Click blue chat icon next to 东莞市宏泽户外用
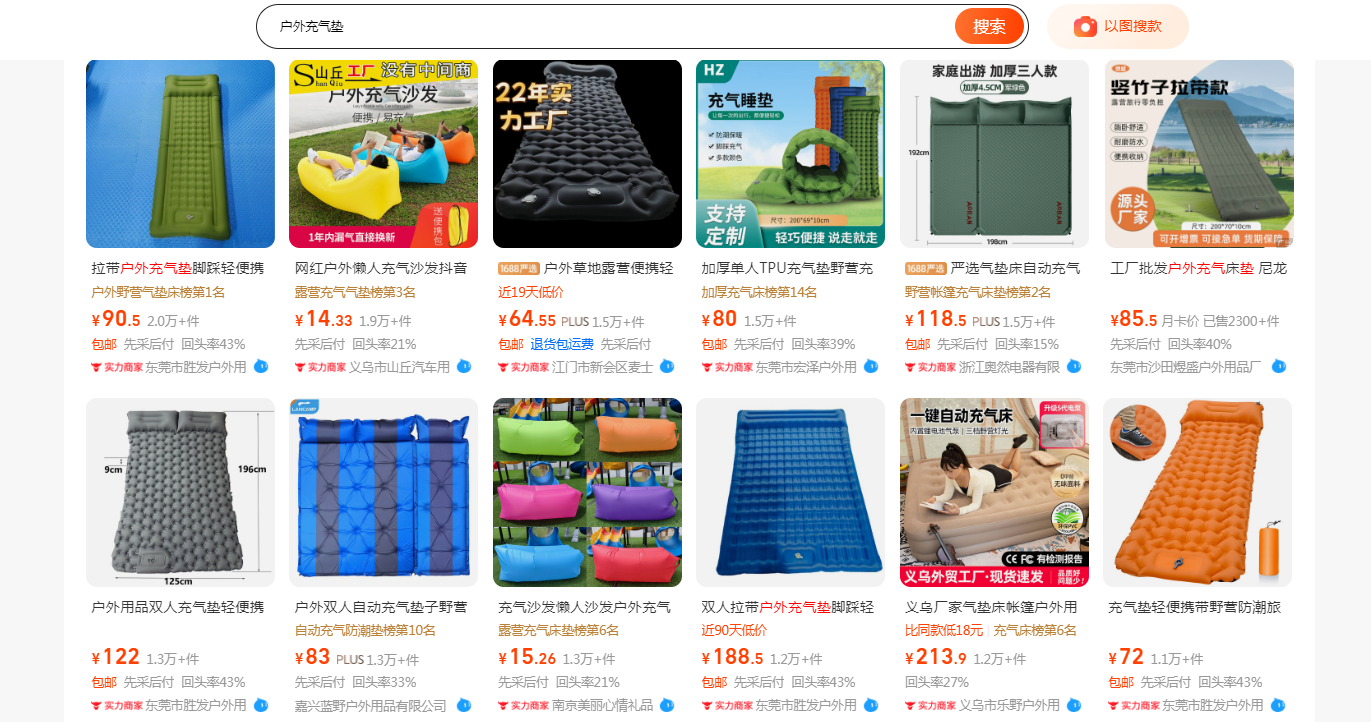This screenshot has width=1371, height=722. [870, 367]
